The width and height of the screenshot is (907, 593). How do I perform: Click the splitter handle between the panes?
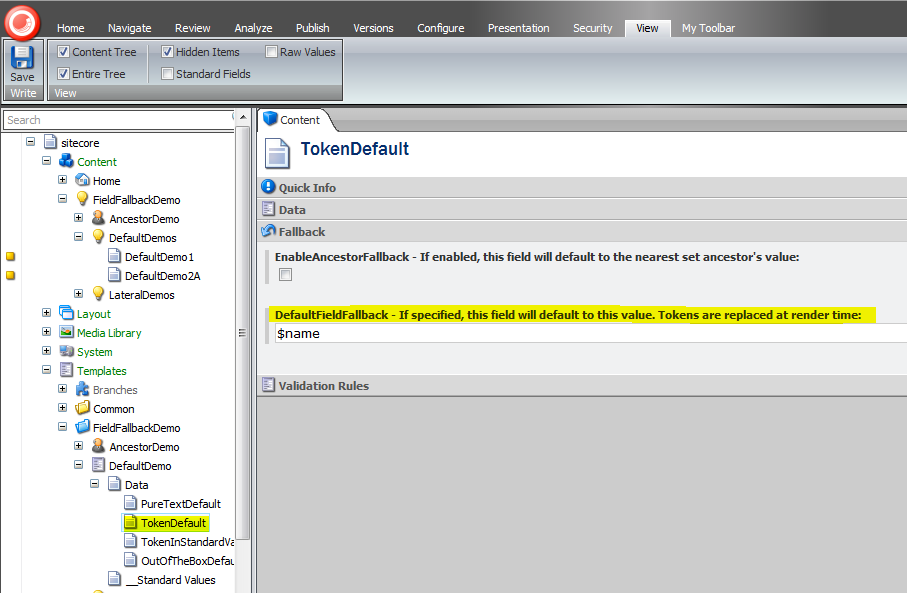click(242, 333)
